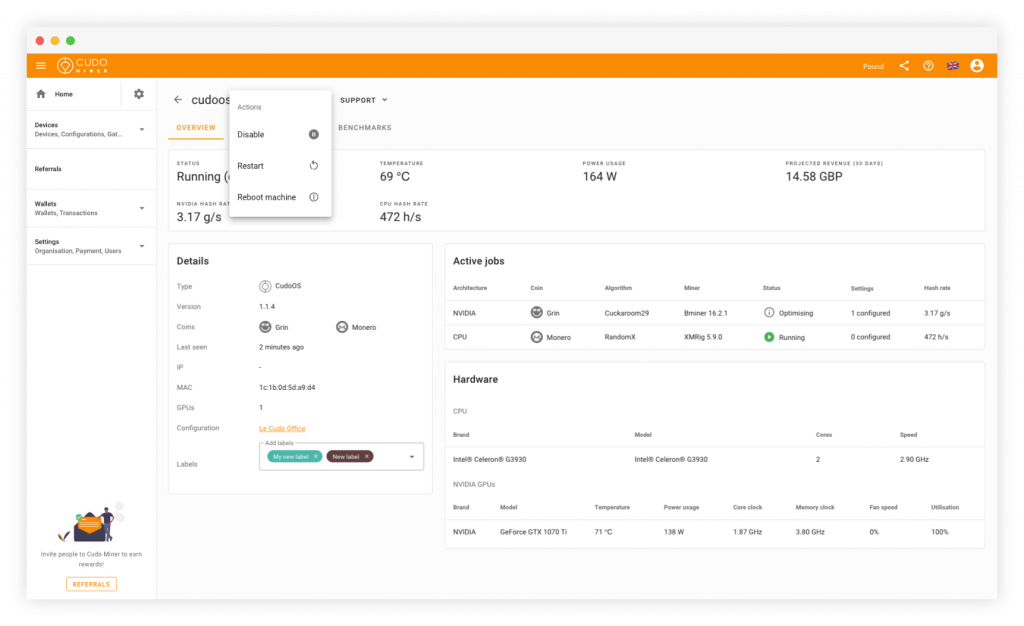This screenshot has height=626, width=1024.
Task: Open the hamburger navigation menu
Action: click(x=40, y=64)
